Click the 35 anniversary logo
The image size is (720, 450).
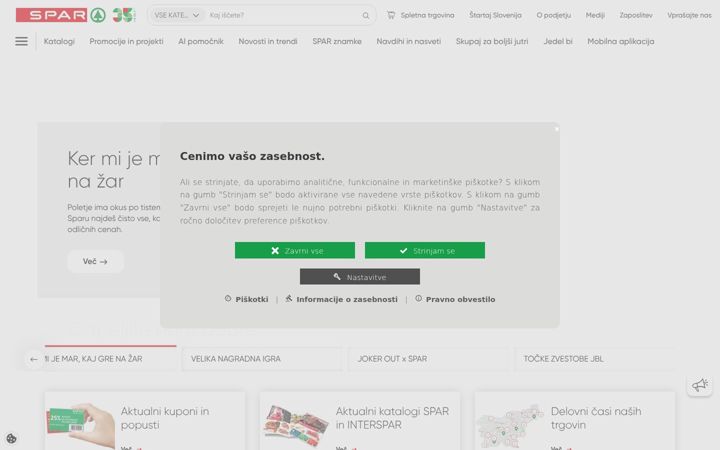[124, 15]
